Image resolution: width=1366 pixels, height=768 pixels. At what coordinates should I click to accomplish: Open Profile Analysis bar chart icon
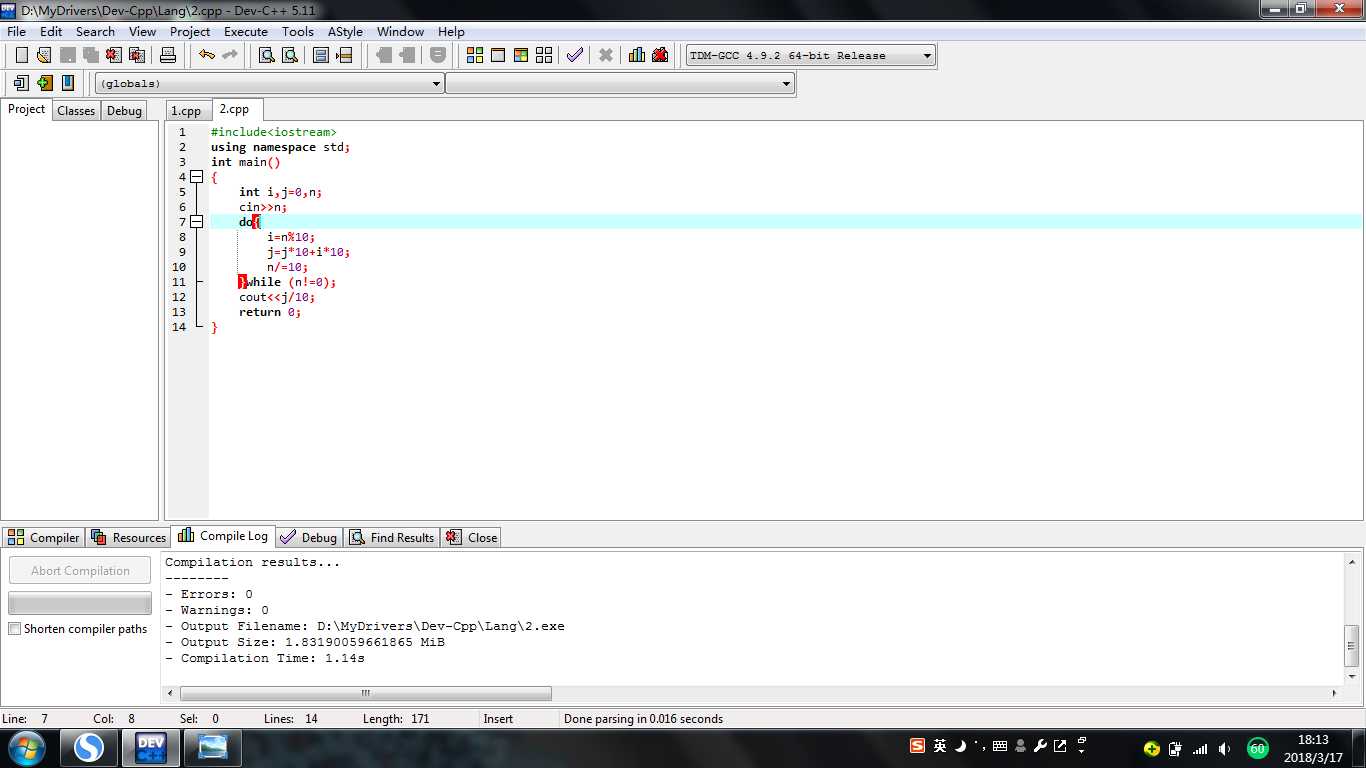point(636,55)
